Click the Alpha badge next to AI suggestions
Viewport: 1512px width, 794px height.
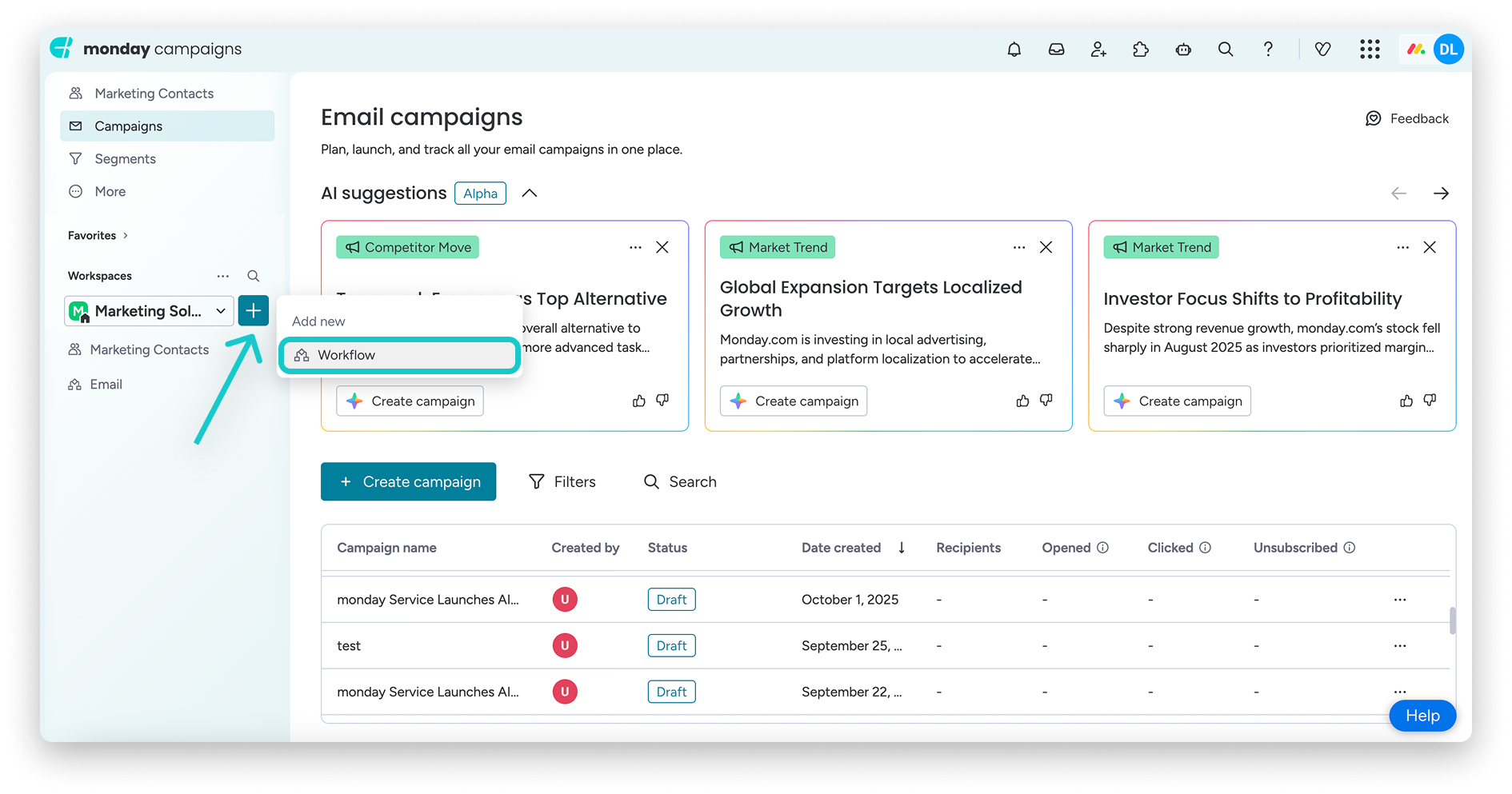point(480,194)
